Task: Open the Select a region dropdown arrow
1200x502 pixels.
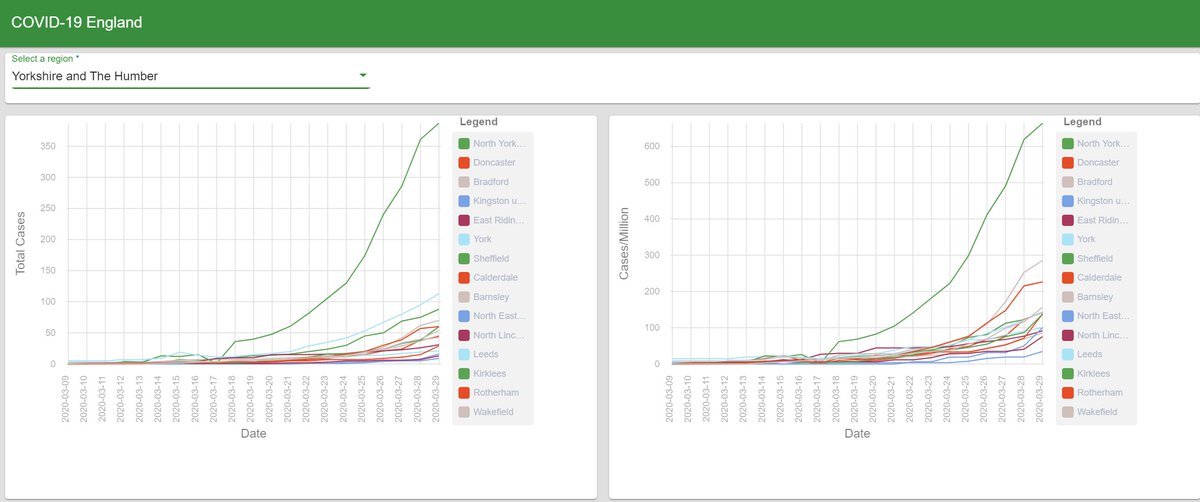Action: [x=363, y=75]
